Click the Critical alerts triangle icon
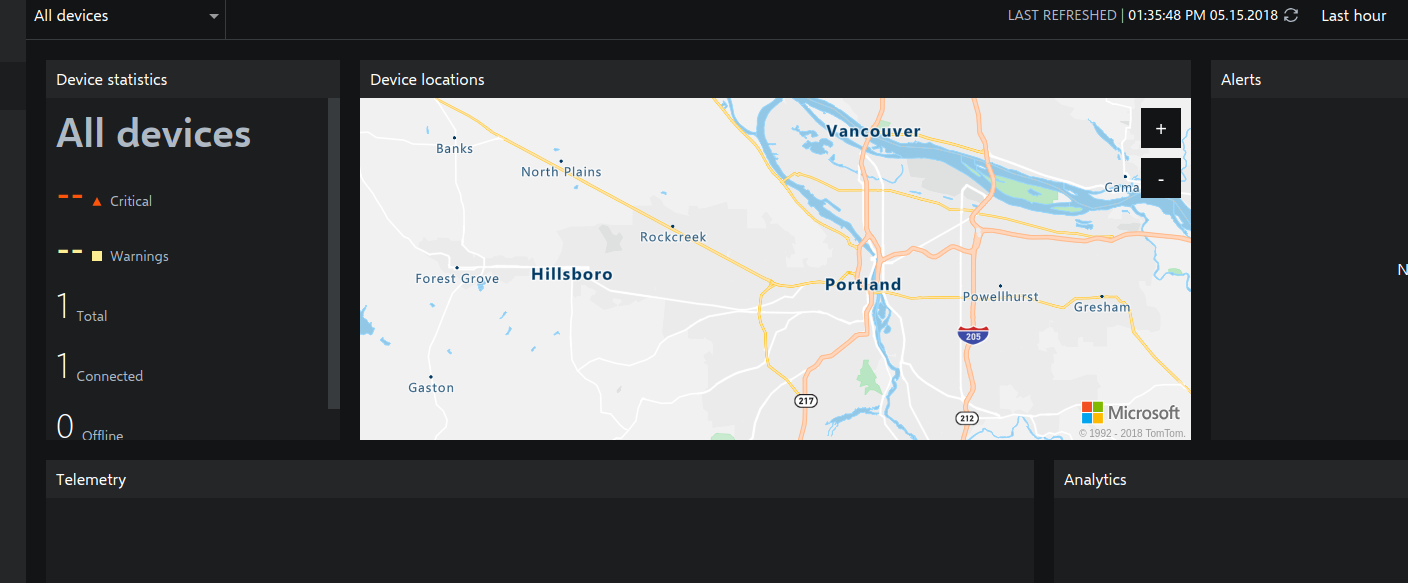 point(96,200)
